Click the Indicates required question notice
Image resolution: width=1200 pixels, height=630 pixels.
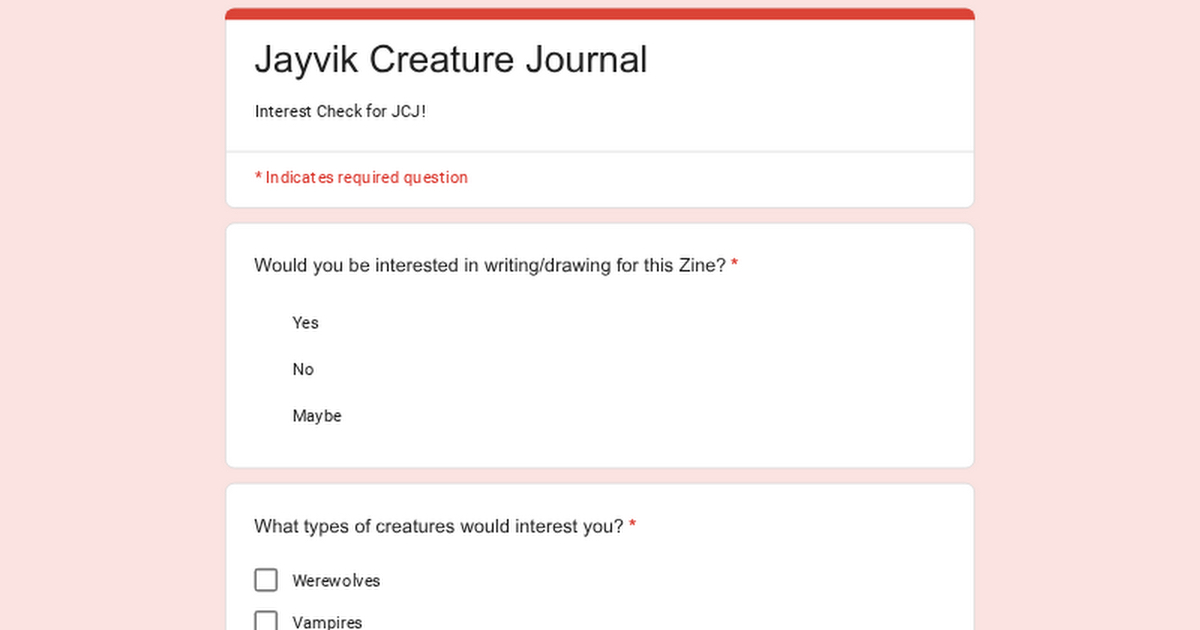[366, 178]
